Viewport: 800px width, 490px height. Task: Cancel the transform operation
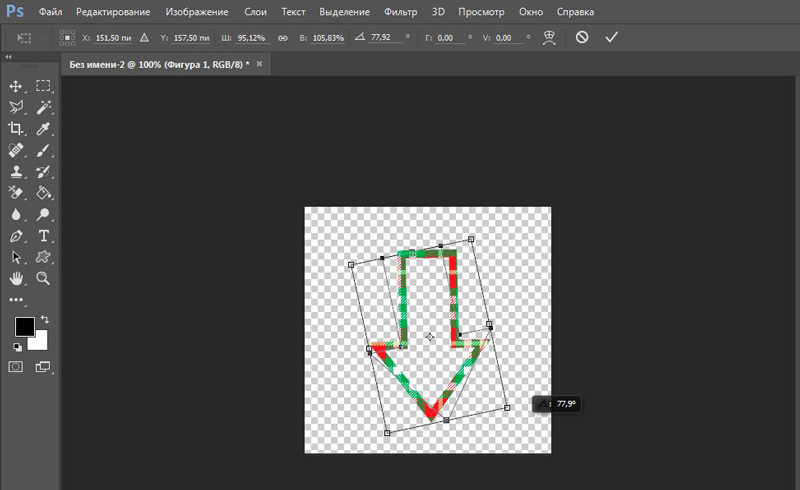[582, 37]
